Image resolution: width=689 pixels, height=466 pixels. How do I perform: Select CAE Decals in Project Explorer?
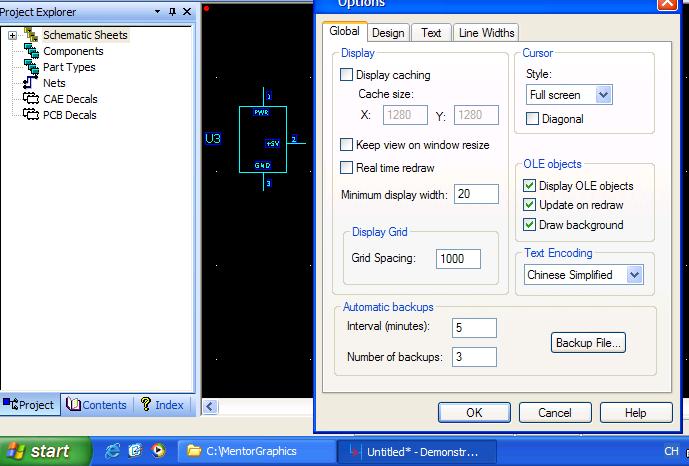70,99
